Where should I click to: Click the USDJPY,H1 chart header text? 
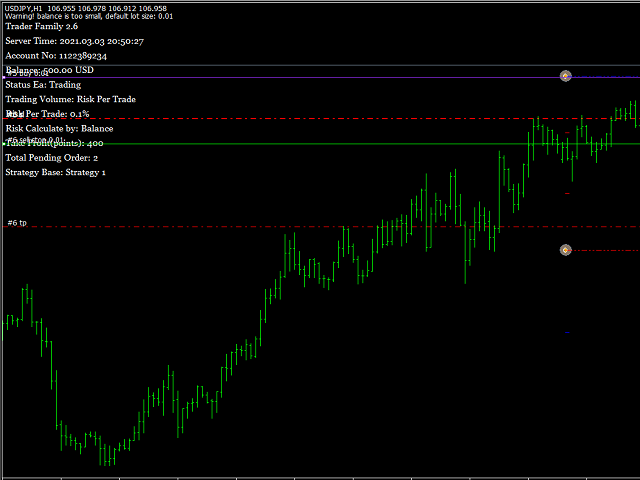click(86, 8)
